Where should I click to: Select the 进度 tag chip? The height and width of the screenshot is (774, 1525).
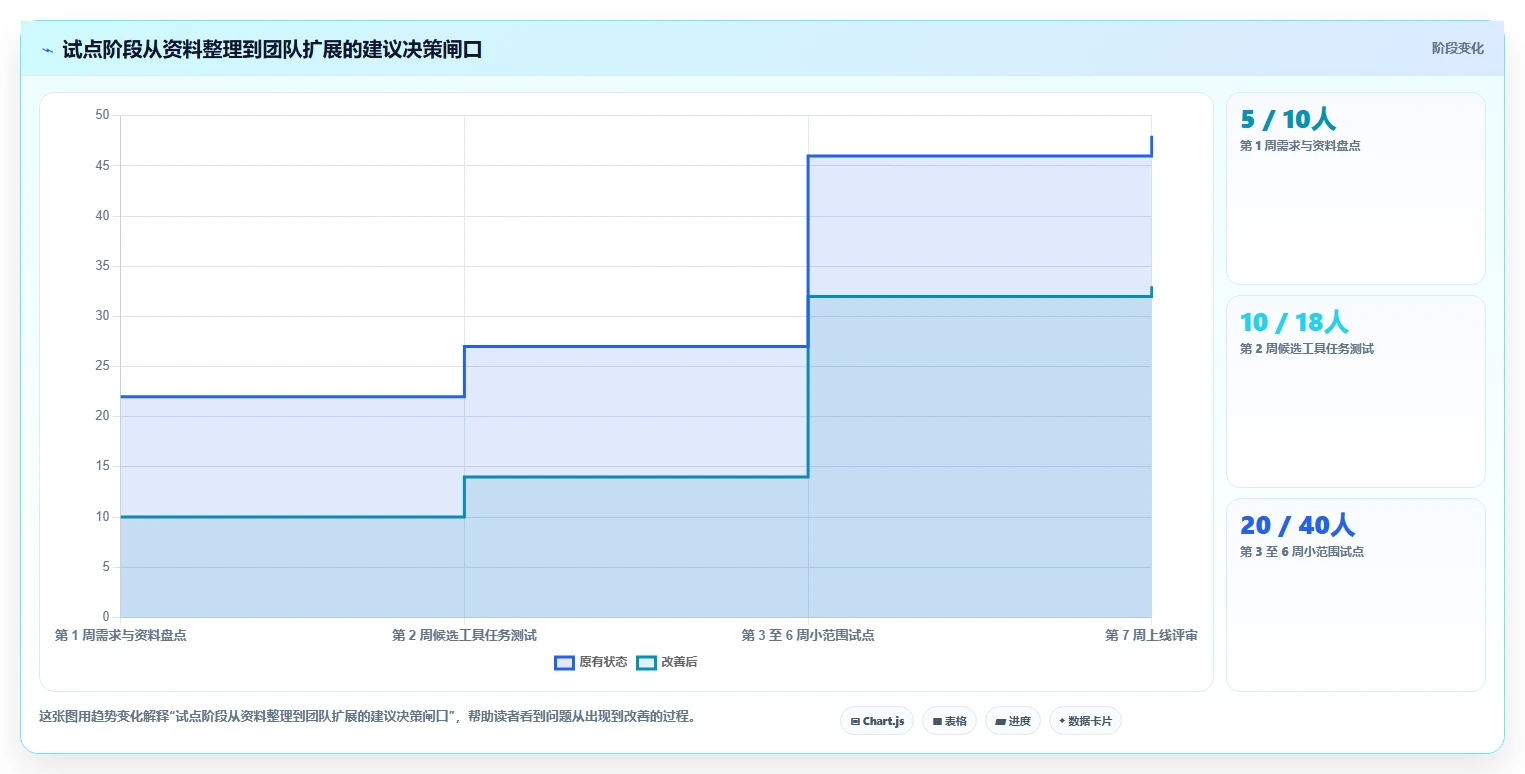click(1013, 721)
